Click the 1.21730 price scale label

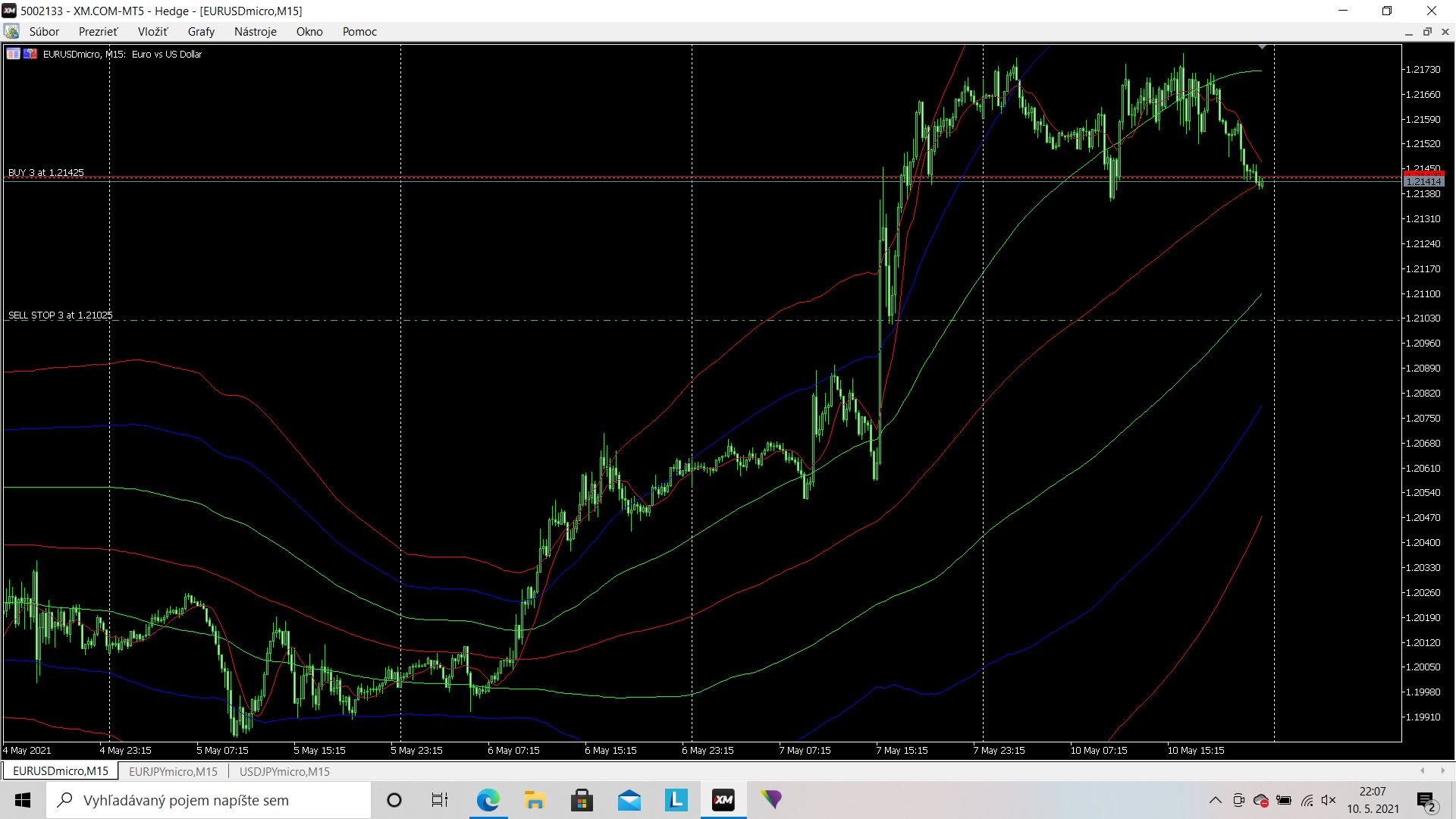click(1423, 69)
